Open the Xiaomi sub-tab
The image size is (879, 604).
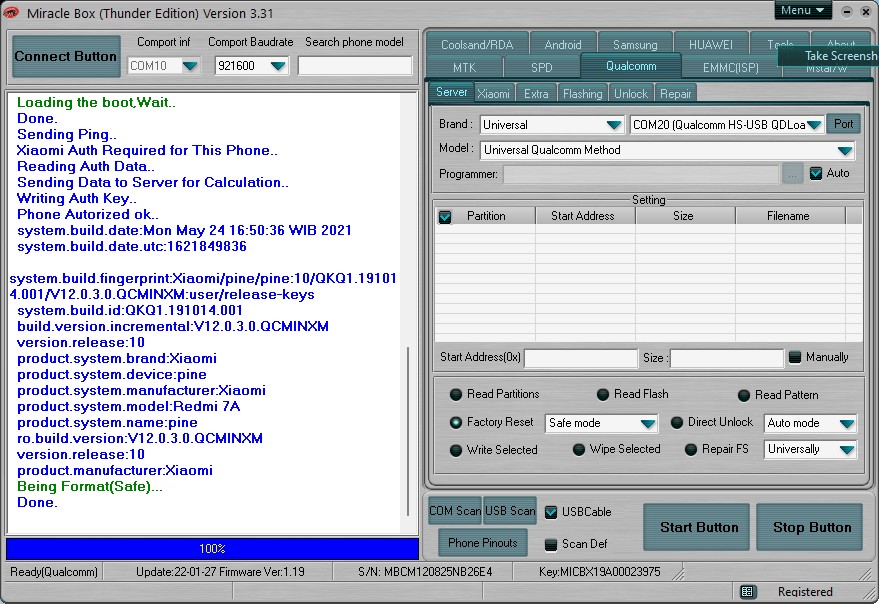tap(493, 93)
